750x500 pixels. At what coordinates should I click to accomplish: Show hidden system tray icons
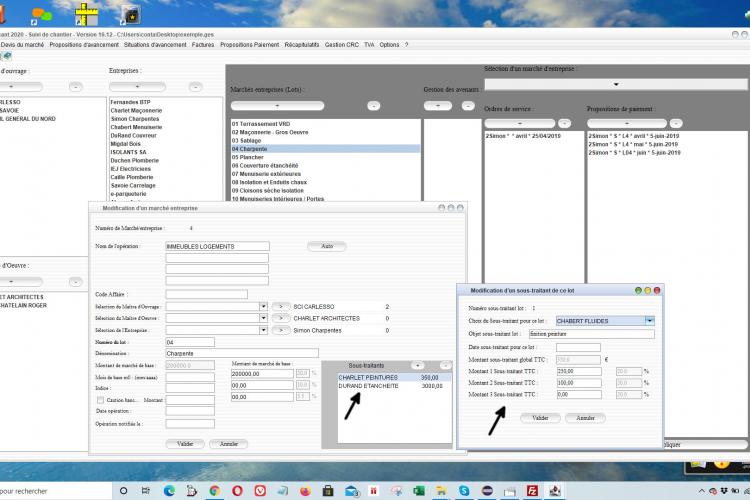point(702,491)
